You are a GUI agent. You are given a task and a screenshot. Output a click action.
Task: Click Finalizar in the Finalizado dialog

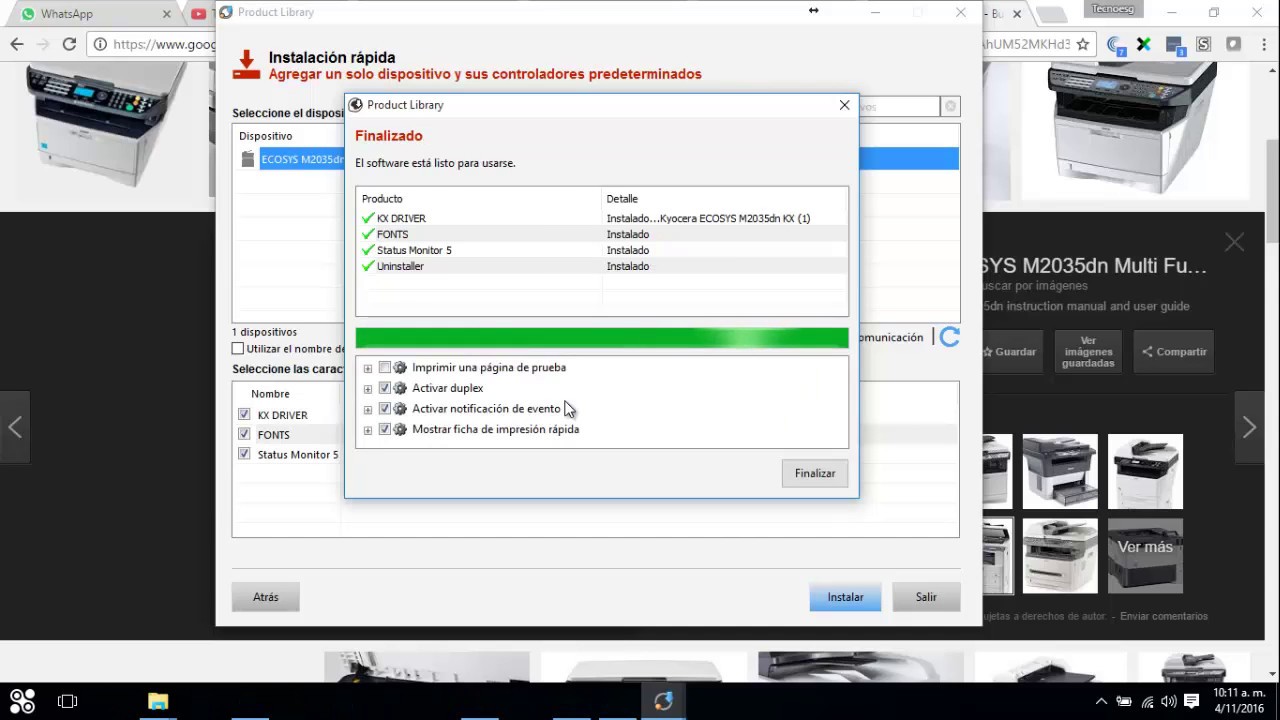[815, 473]
